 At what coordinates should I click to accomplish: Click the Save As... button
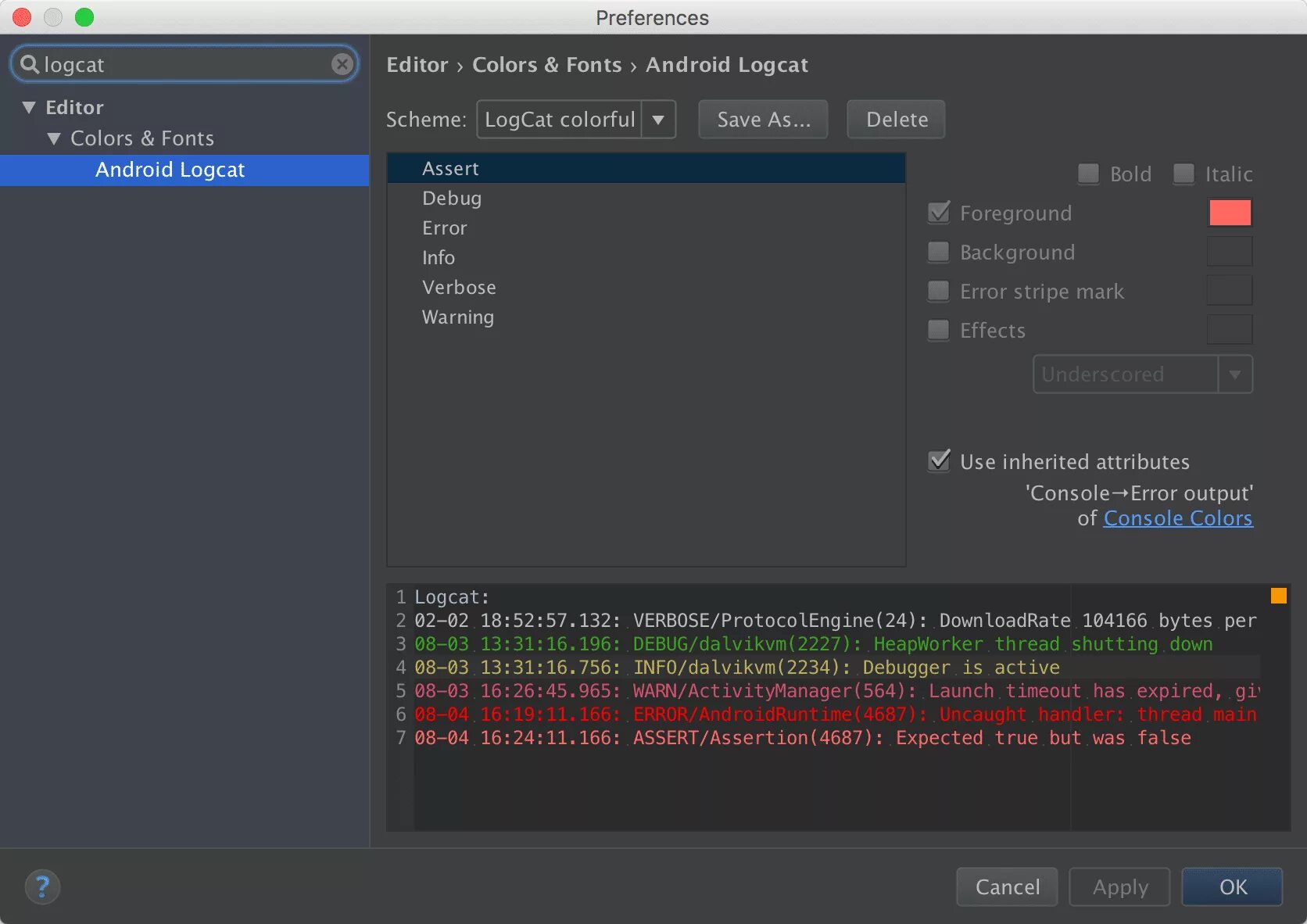[763, 120]
